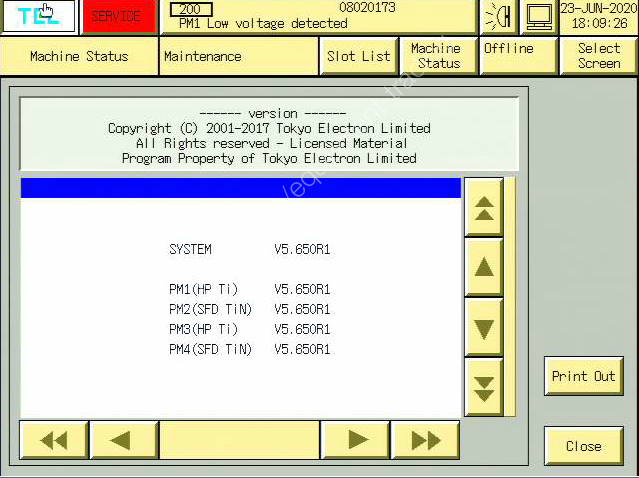Click the red SERVICE mode indicator

pyautogui.click(x=119, y=17)
